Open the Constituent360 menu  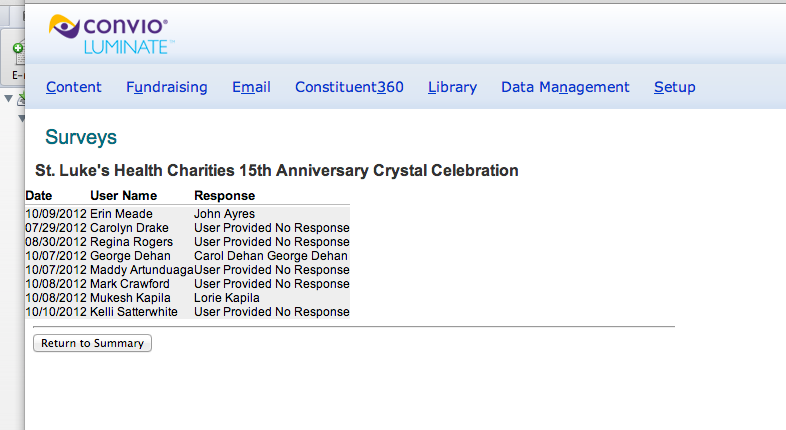tap(349, 87)
